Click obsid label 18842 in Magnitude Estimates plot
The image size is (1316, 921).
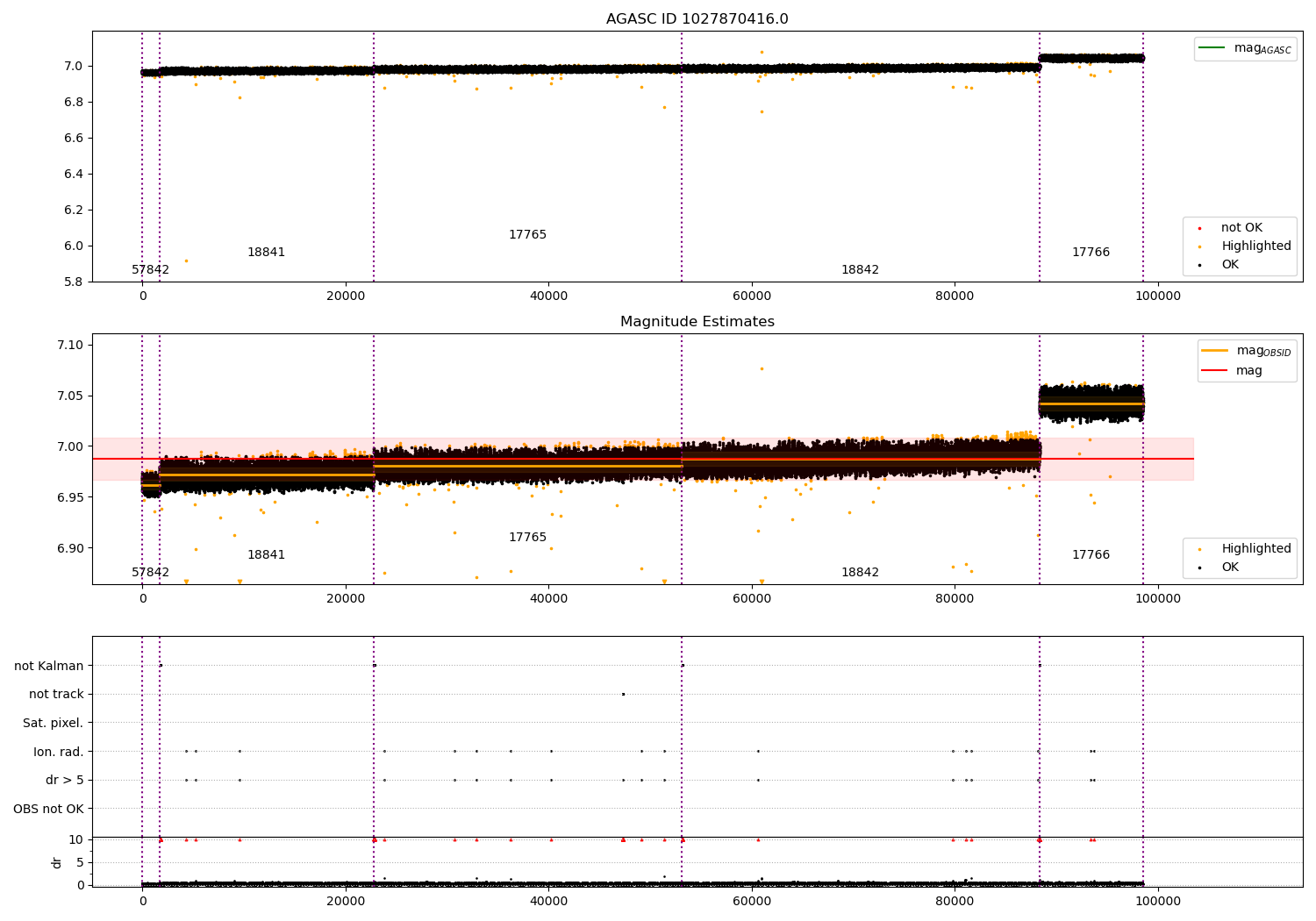click(860, 573)
